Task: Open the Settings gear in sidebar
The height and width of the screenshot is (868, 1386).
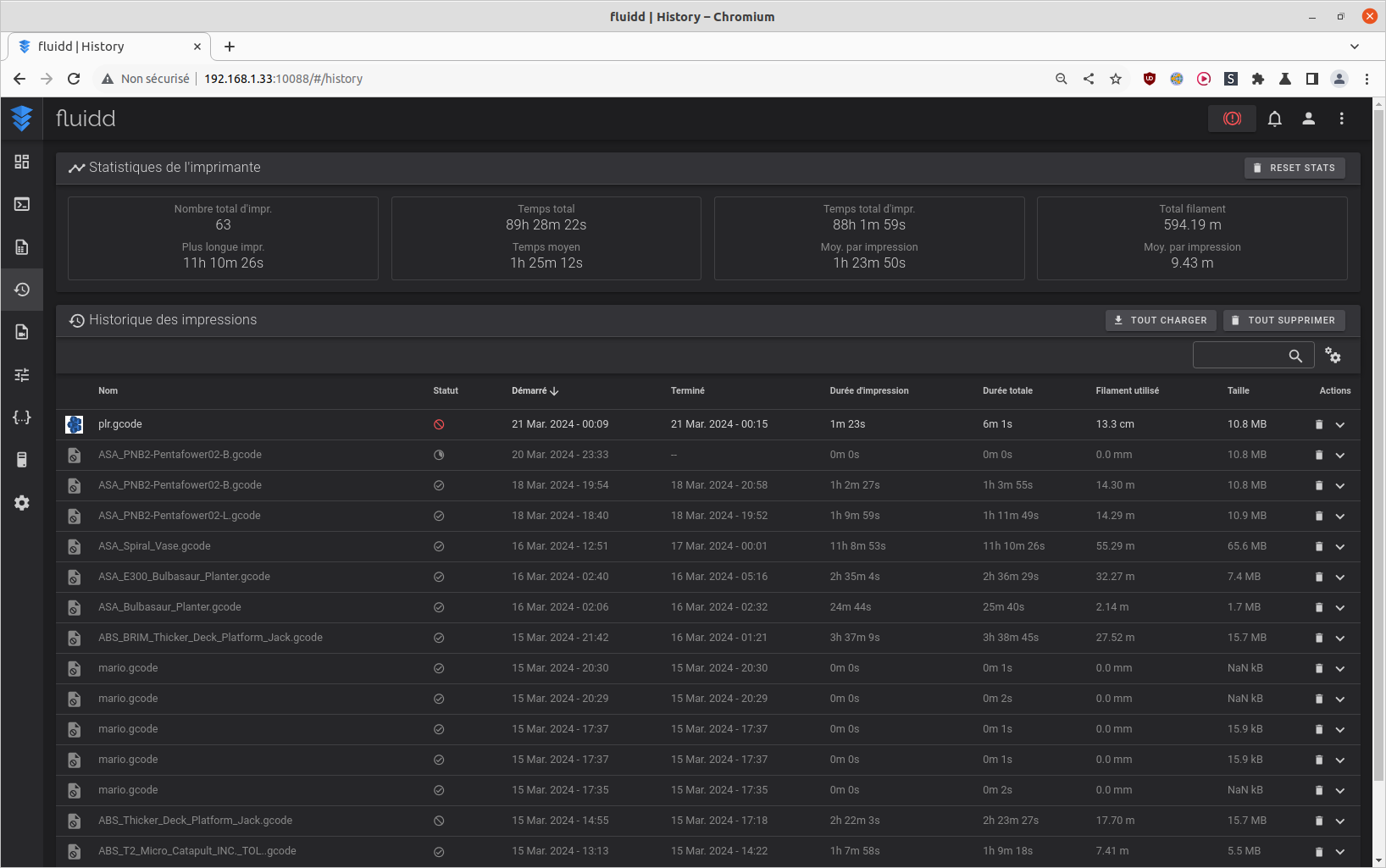Action: (x=22, y=503)
